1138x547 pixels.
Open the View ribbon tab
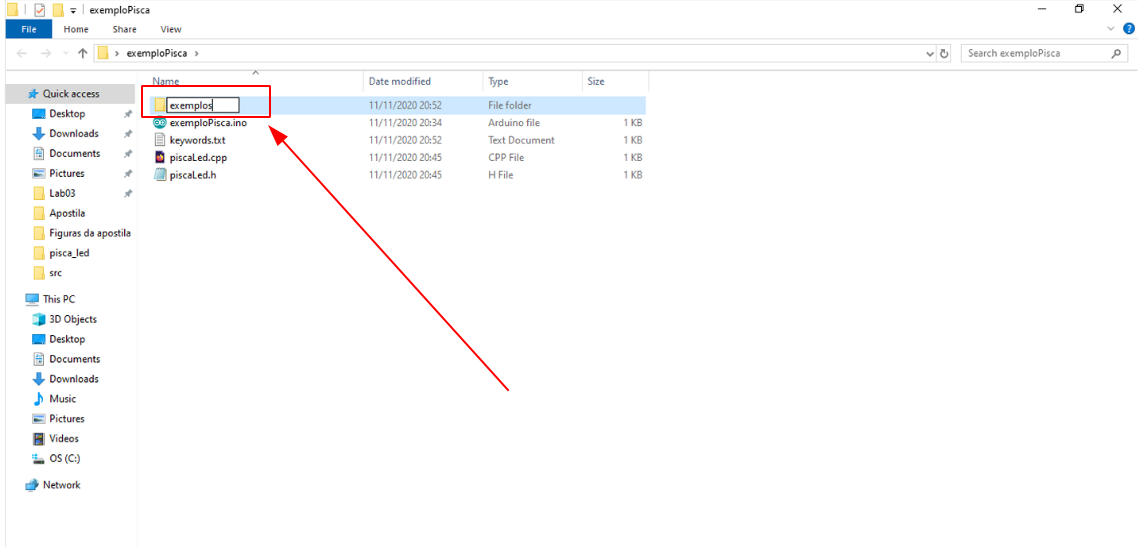171,29
